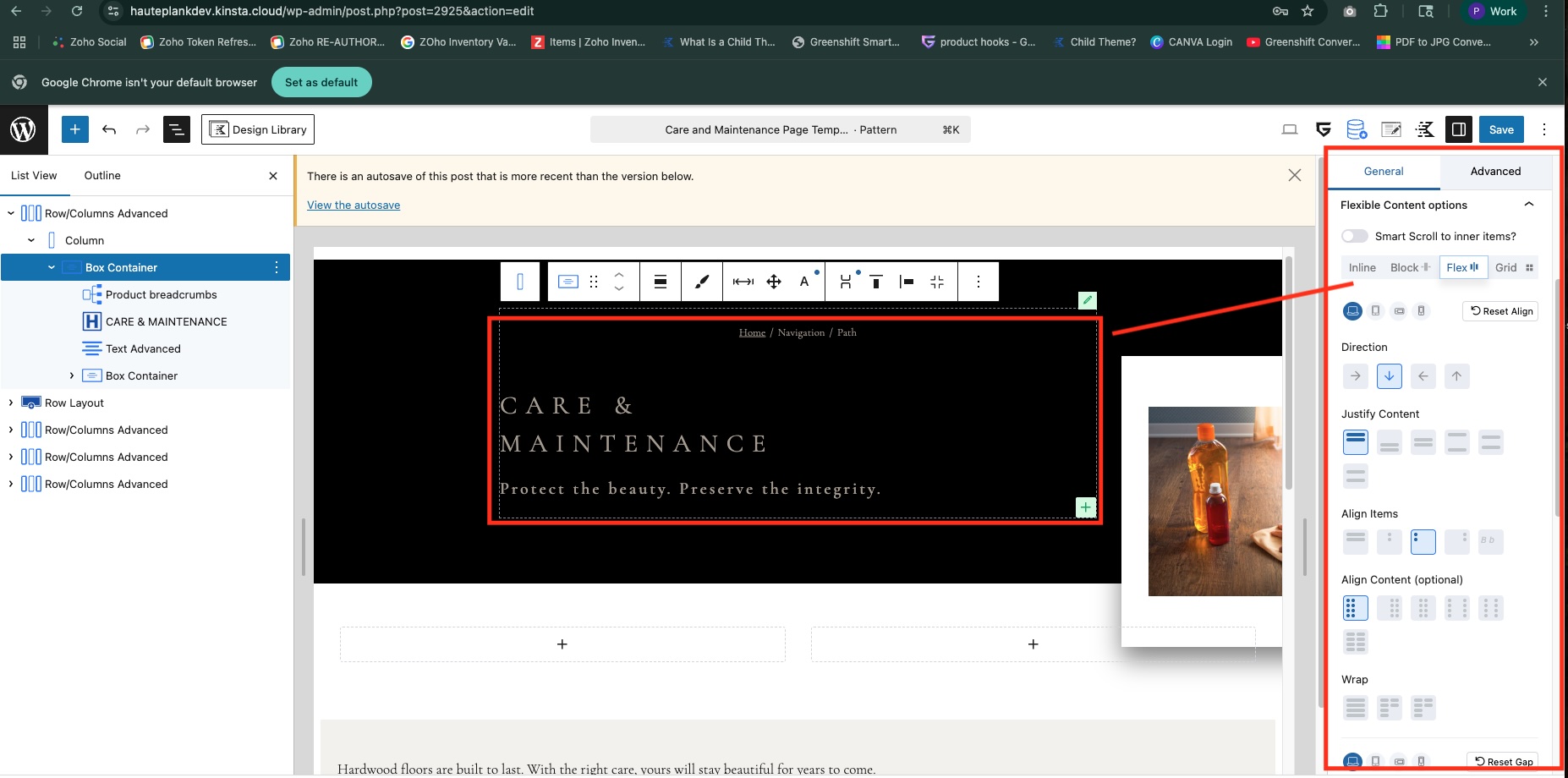Image resolution: width=1568 pixels, height=778 pixels.
Task: Open the document title command bar
Action: point(780,129)
